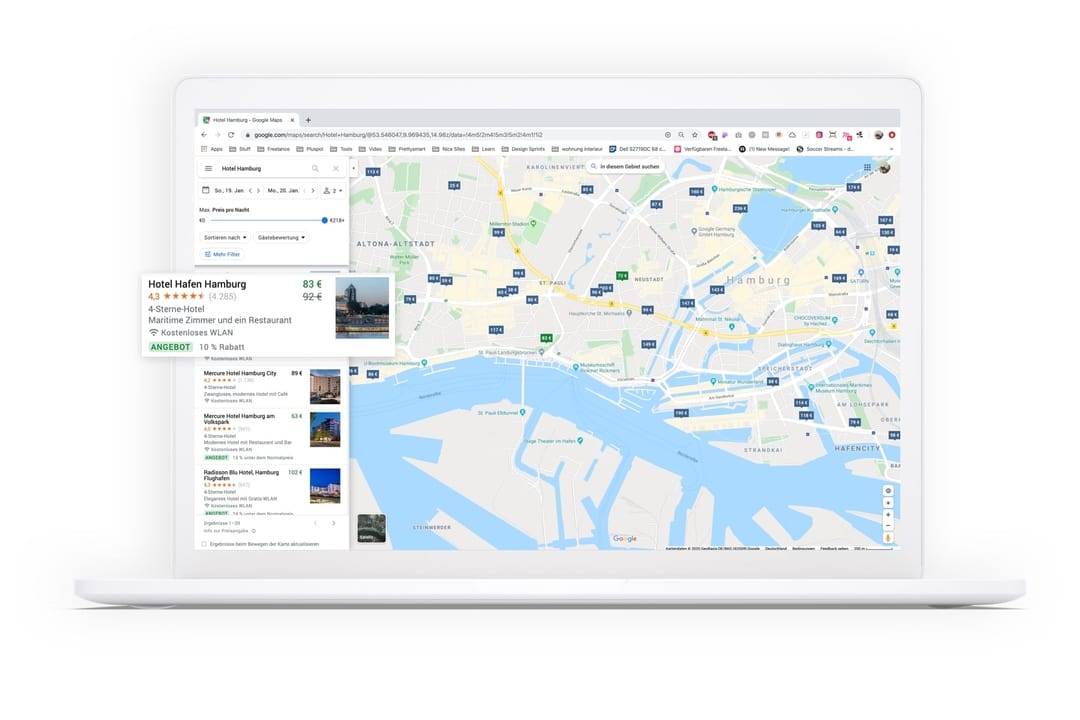Click the Pegman Street View icon

[888, 538]
